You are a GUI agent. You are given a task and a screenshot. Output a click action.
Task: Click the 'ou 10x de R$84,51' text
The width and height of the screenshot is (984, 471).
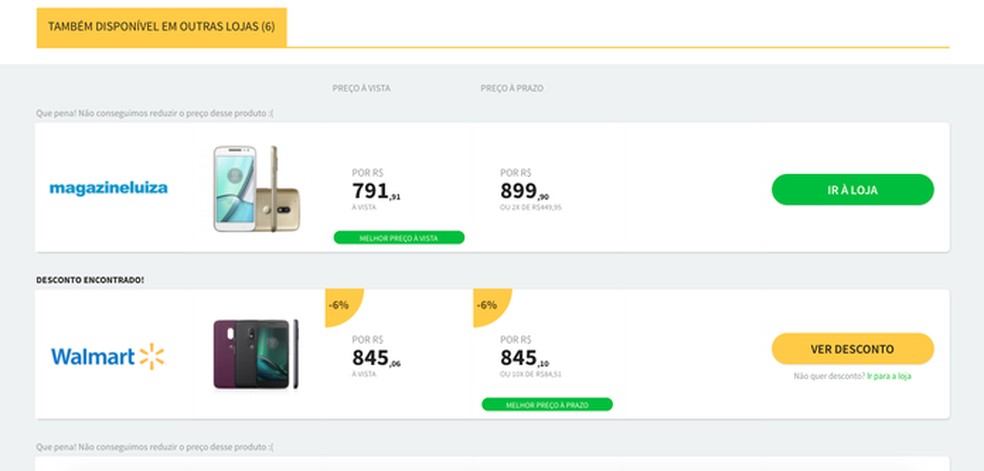tap(530, 374)
